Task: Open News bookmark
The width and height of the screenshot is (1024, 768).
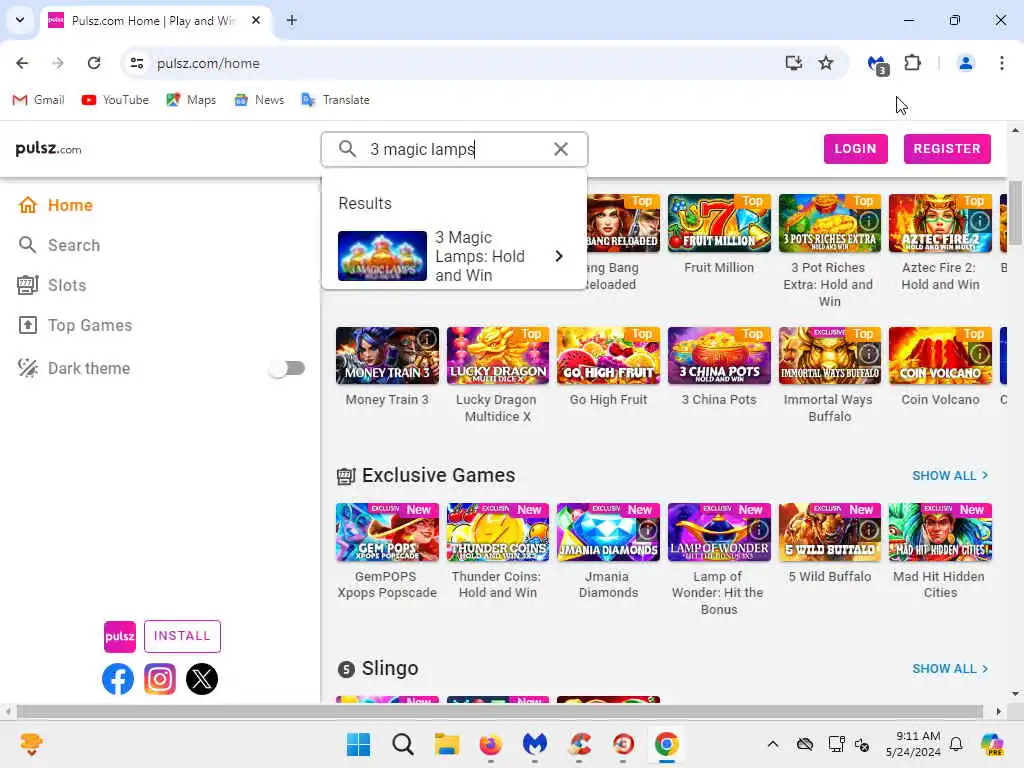Action: point(259,100)
